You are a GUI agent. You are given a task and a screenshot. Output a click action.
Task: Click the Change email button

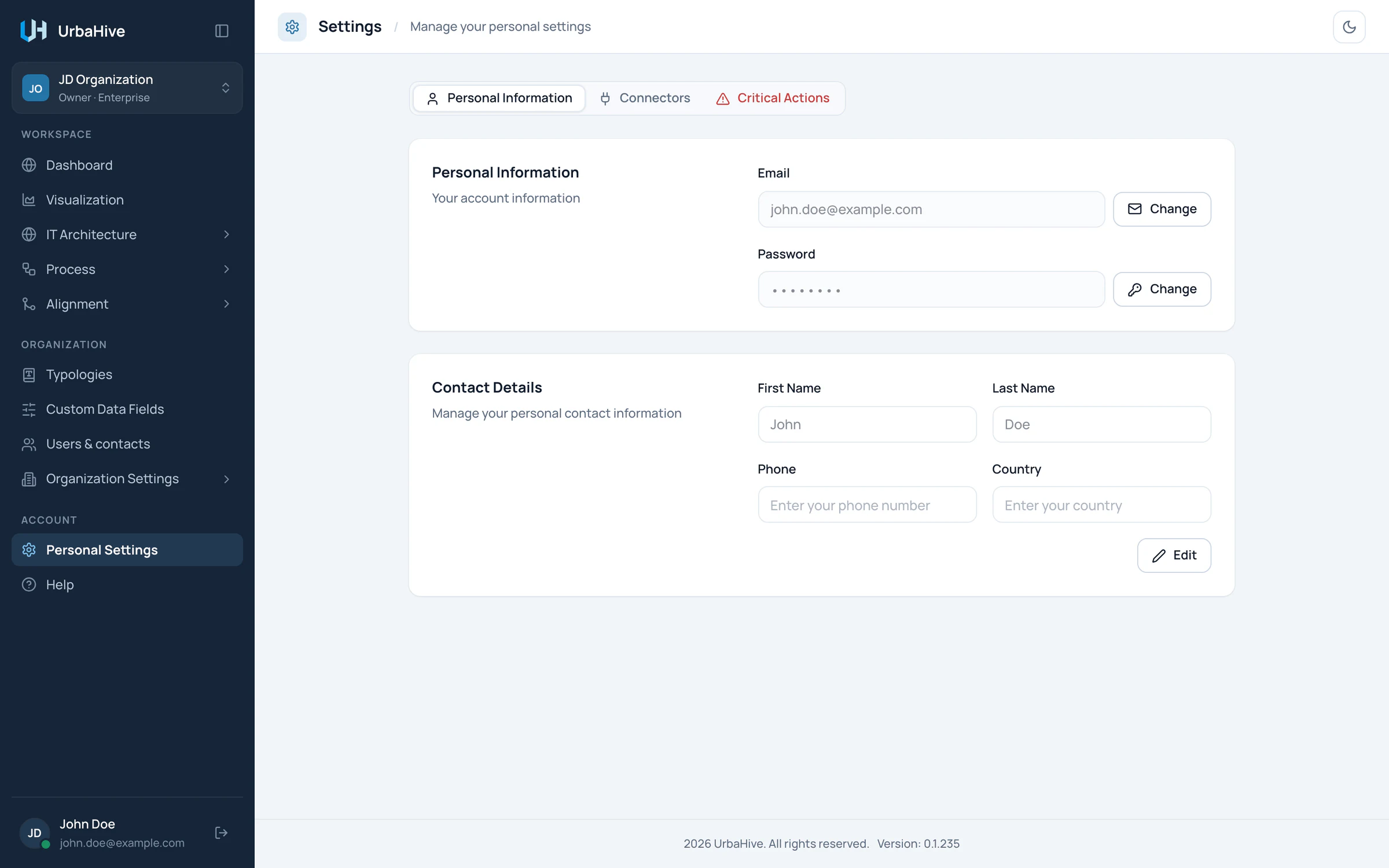(x=1162, y=209)
